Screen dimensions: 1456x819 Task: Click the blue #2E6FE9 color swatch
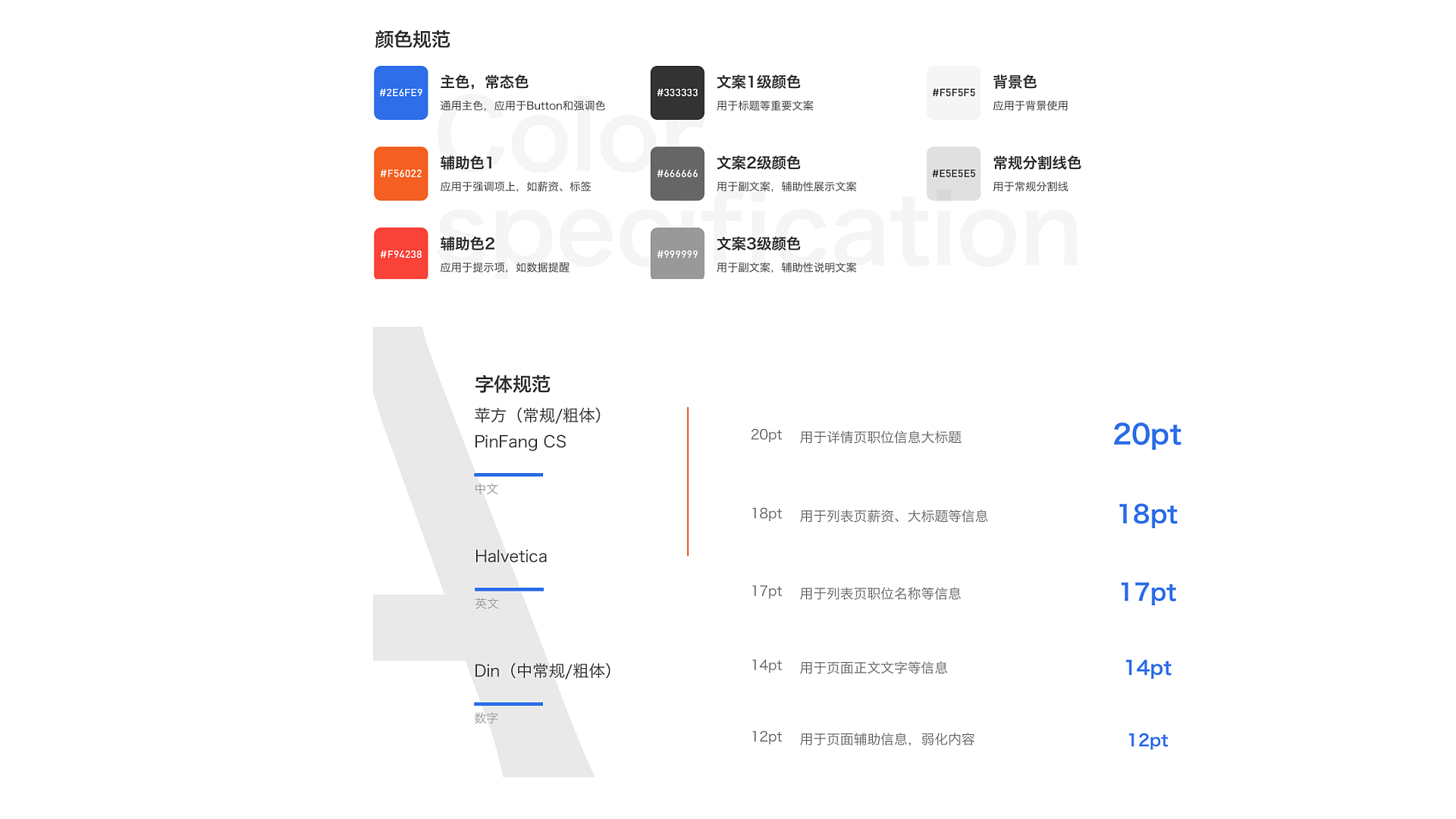400,93
